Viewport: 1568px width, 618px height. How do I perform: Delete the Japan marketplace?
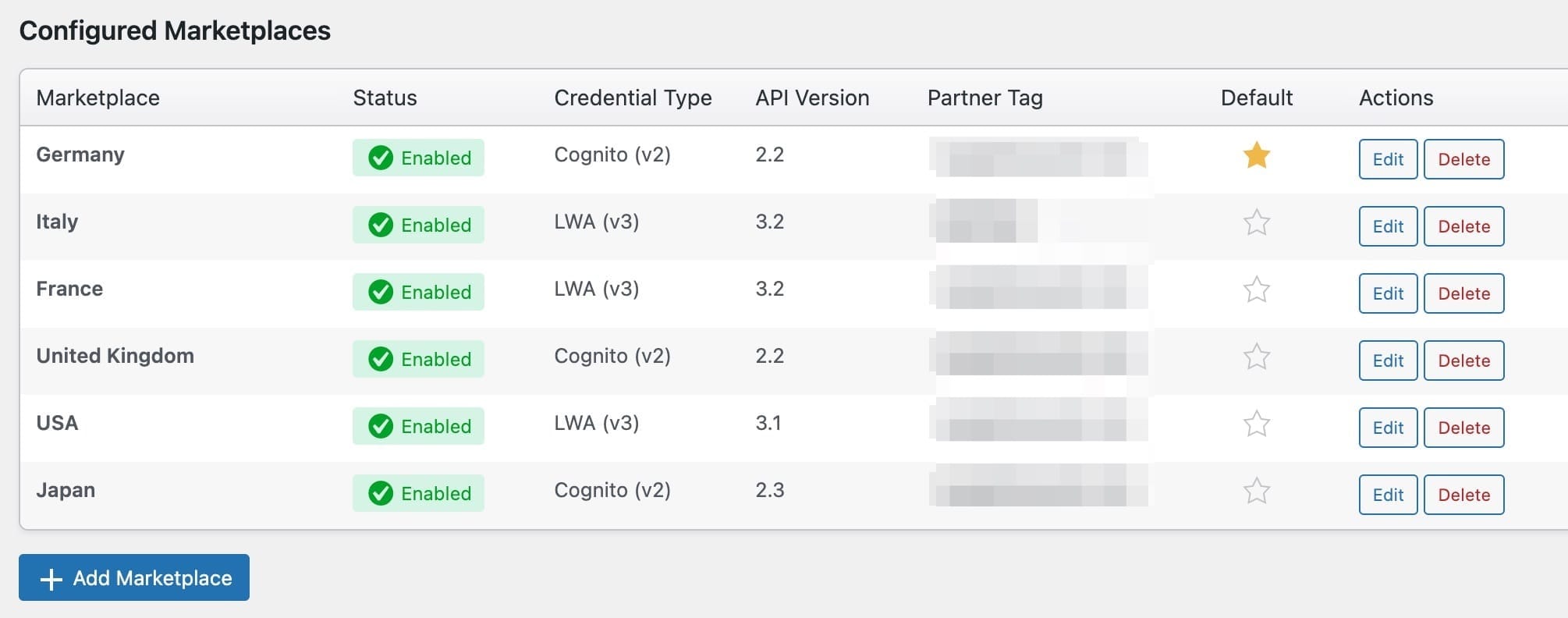point(1463,494)
